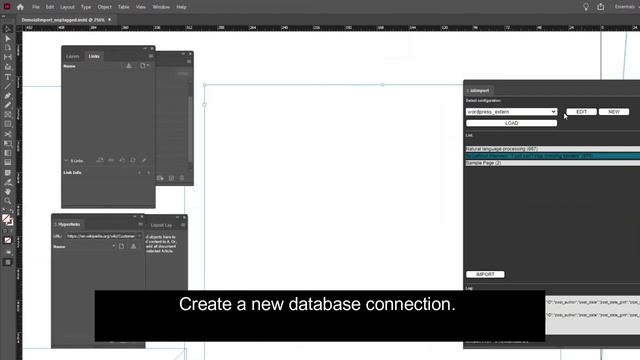Click trash icon in panel behind Links

(x=182, y=178)
